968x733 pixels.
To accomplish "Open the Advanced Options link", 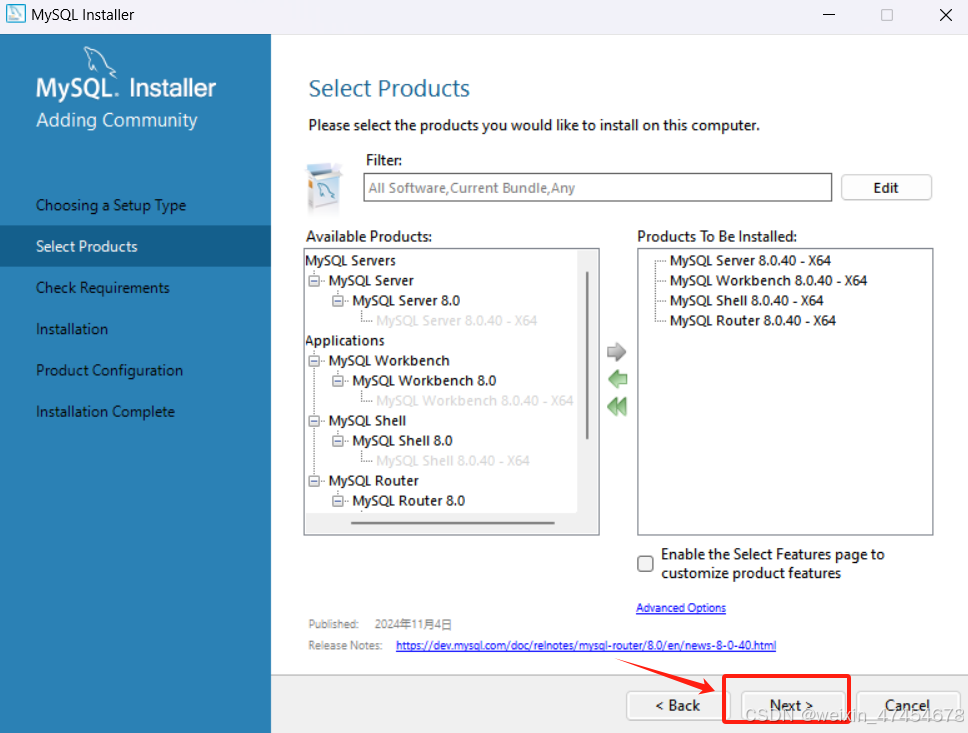I will pos(681,608).
